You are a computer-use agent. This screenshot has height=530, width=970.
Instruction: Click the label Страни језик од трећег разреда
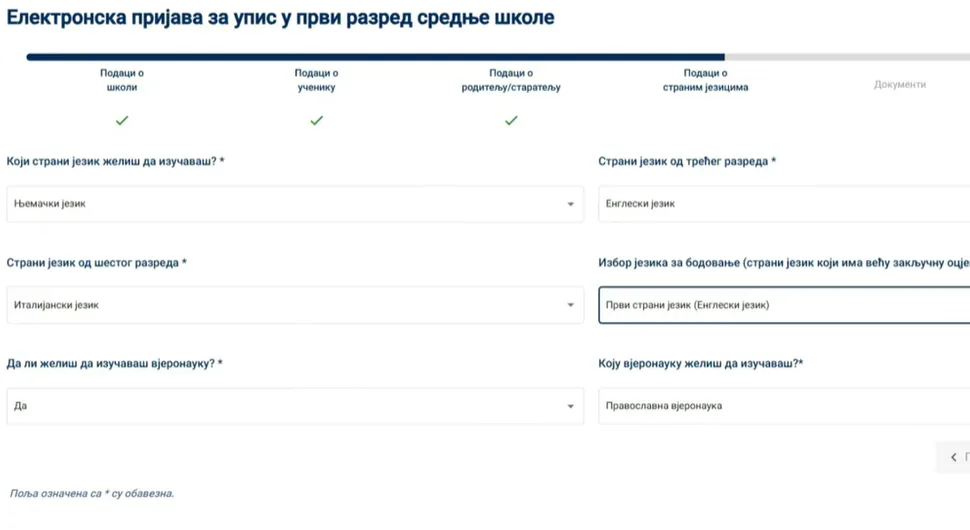click(687, 161)
